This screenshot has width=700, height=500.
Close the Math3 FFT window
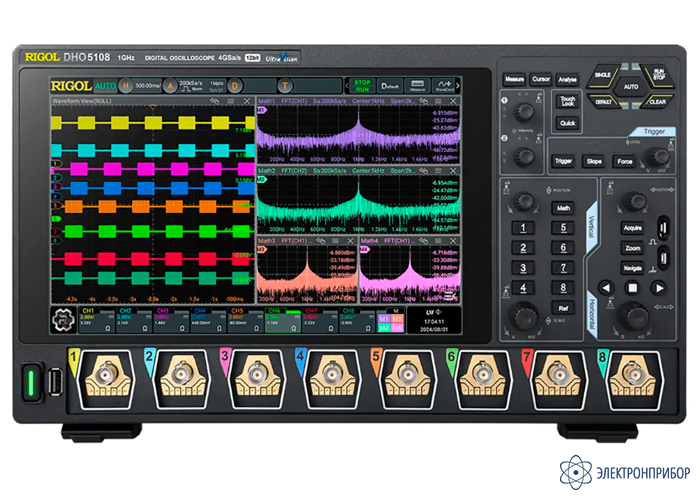350,241
